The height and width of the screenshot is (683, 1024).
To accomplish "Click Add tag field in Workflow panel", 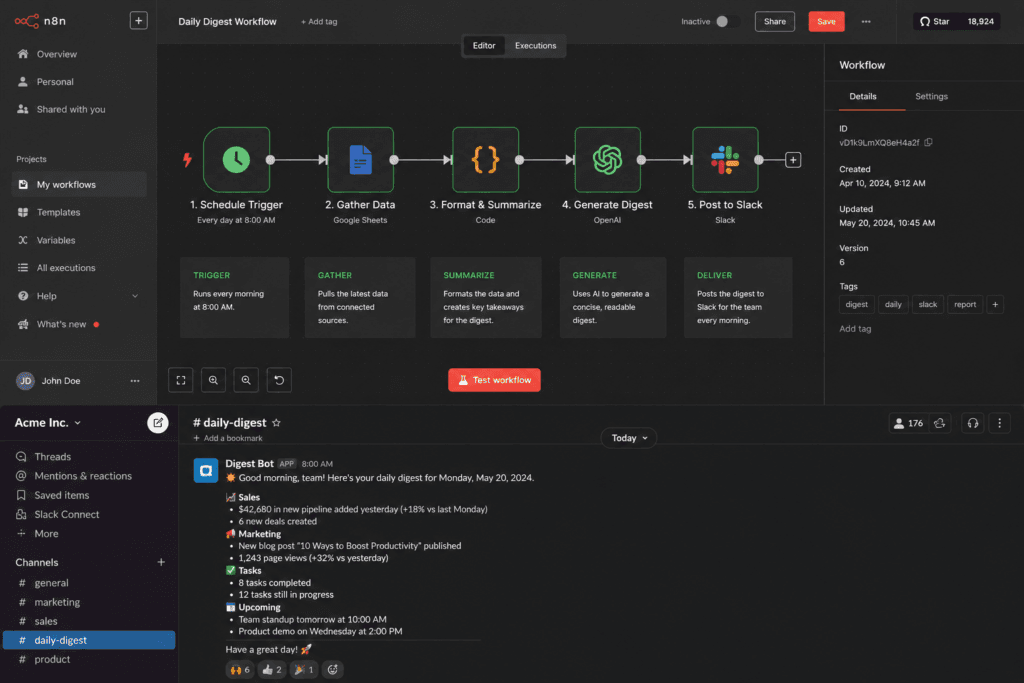I will [855, 328].
